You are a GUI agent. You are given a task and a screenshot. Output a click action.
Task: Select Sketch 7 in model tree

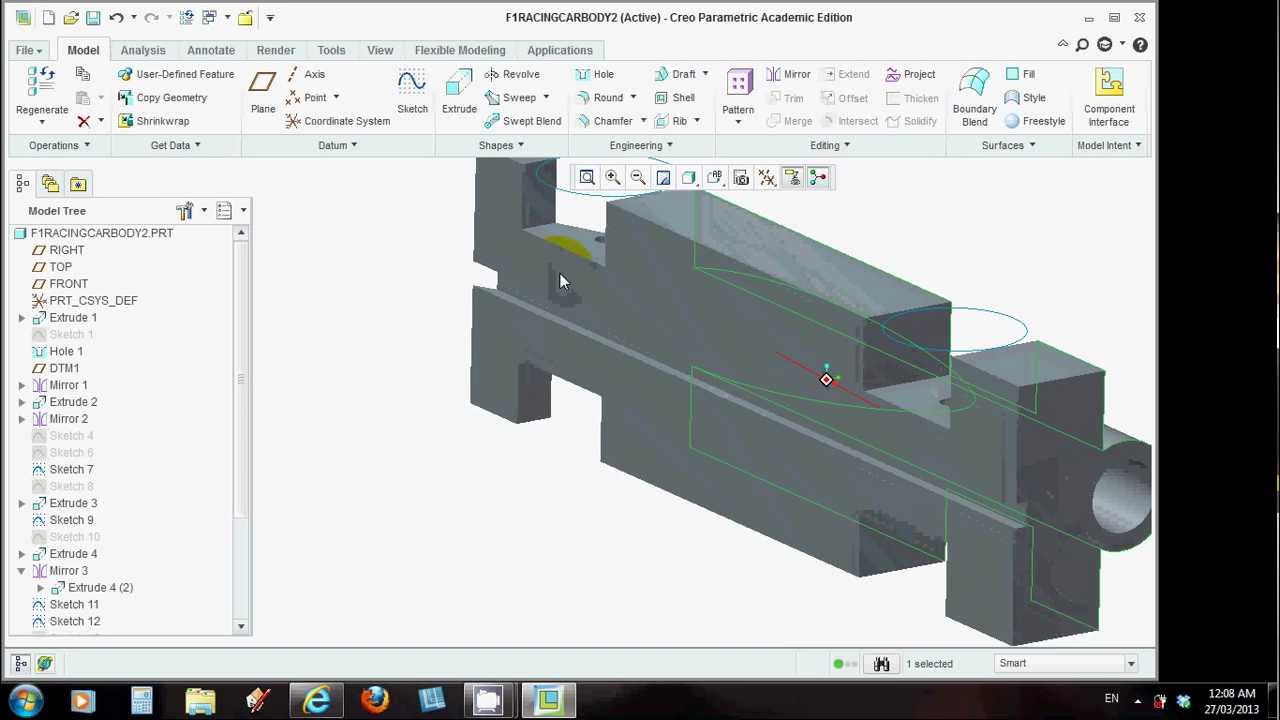[x=71, y=469]
